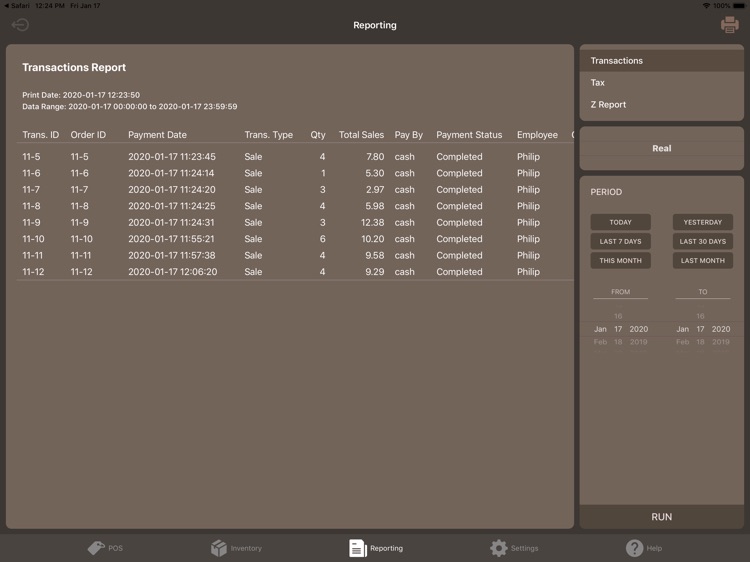Choose the LAST 30 DAYS period

click(703, 241)
